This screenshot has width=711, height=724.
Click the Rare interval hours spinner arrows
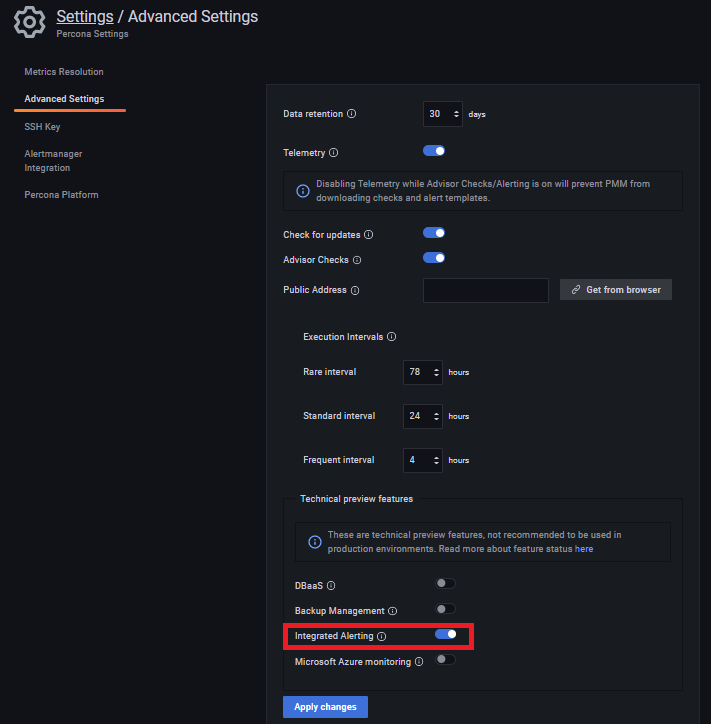[x=436, y=372]
